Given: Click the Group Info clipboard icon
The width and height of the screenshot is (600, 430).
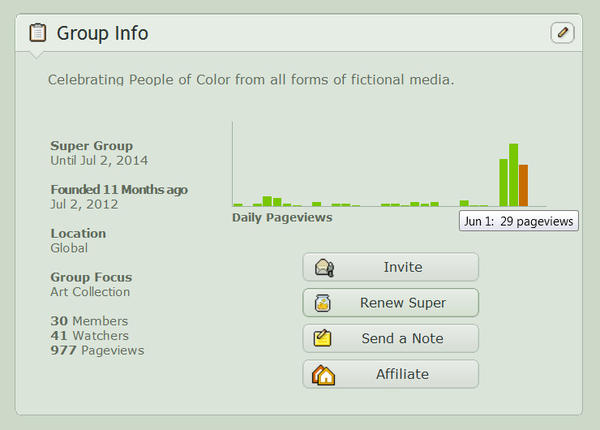Looking at the screenshot, I should [38, 33].
